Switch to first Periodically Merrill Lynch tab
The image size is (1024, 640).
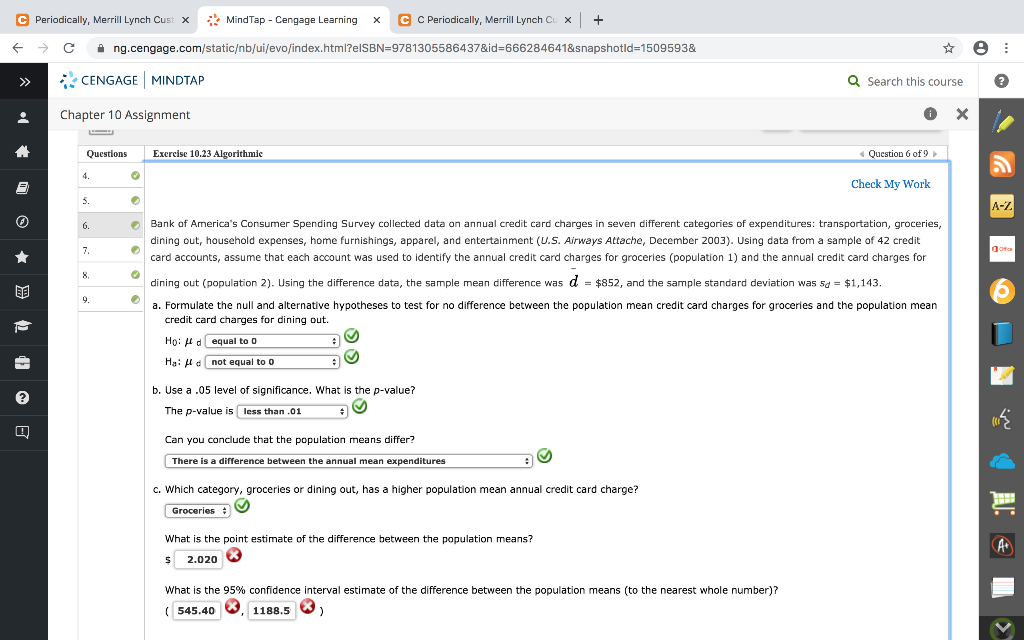tap(101, 20)
